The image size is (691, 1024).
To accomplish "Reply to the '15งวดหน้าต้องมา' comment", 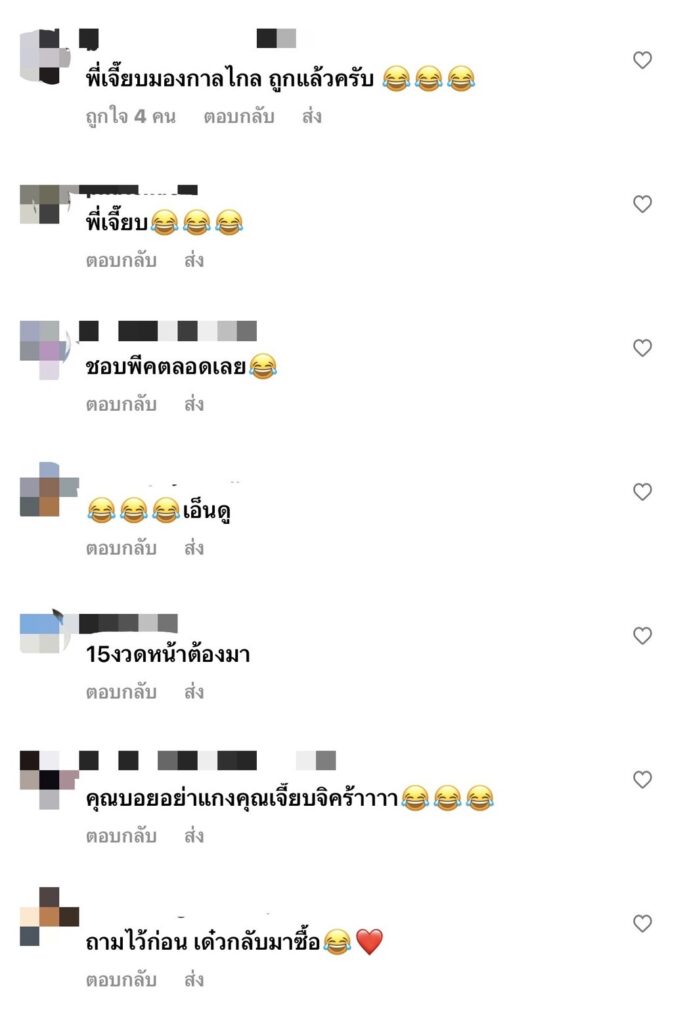I will [x=121, y=692].
